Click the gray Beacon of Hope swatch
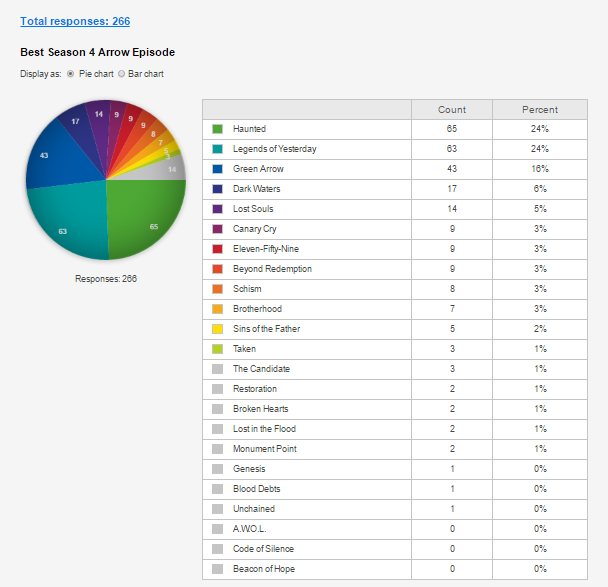The image size is (608, 587). (x=218, y=569)
